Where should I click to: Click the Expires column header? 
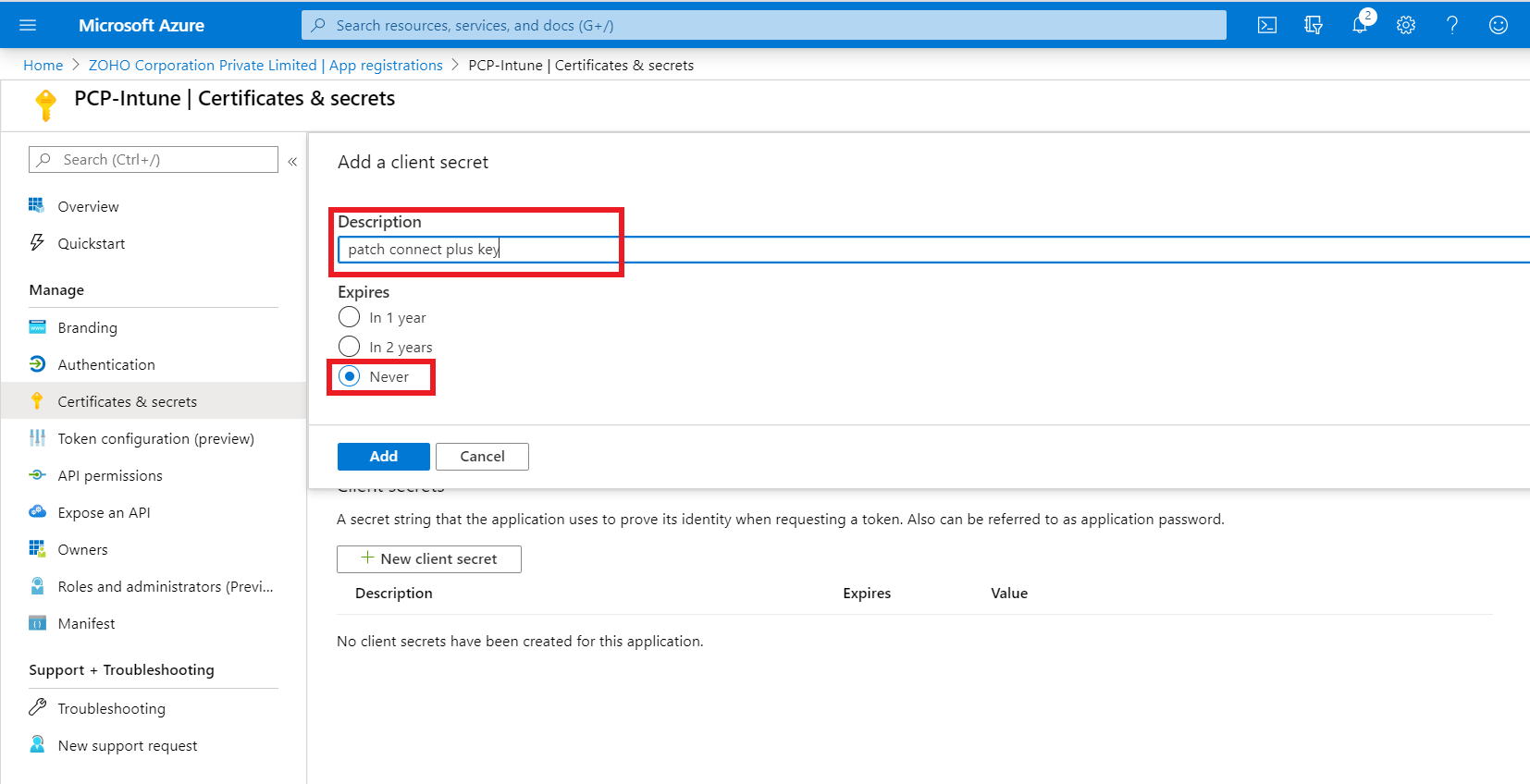[867, 594]
